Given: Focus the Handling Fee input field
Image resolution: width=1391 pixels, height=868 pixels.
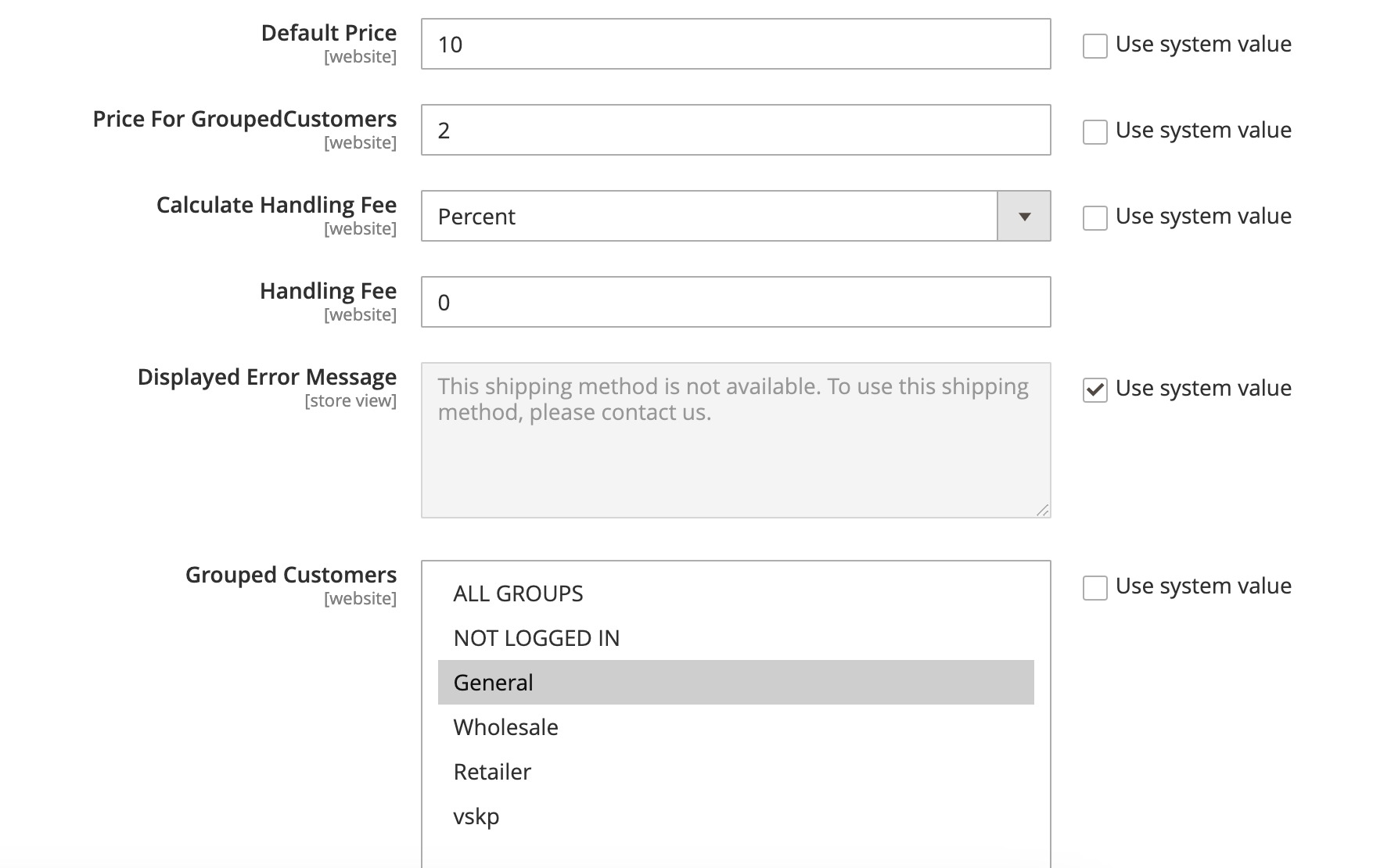Looking at the screenshot, I should tap(735, 303).
